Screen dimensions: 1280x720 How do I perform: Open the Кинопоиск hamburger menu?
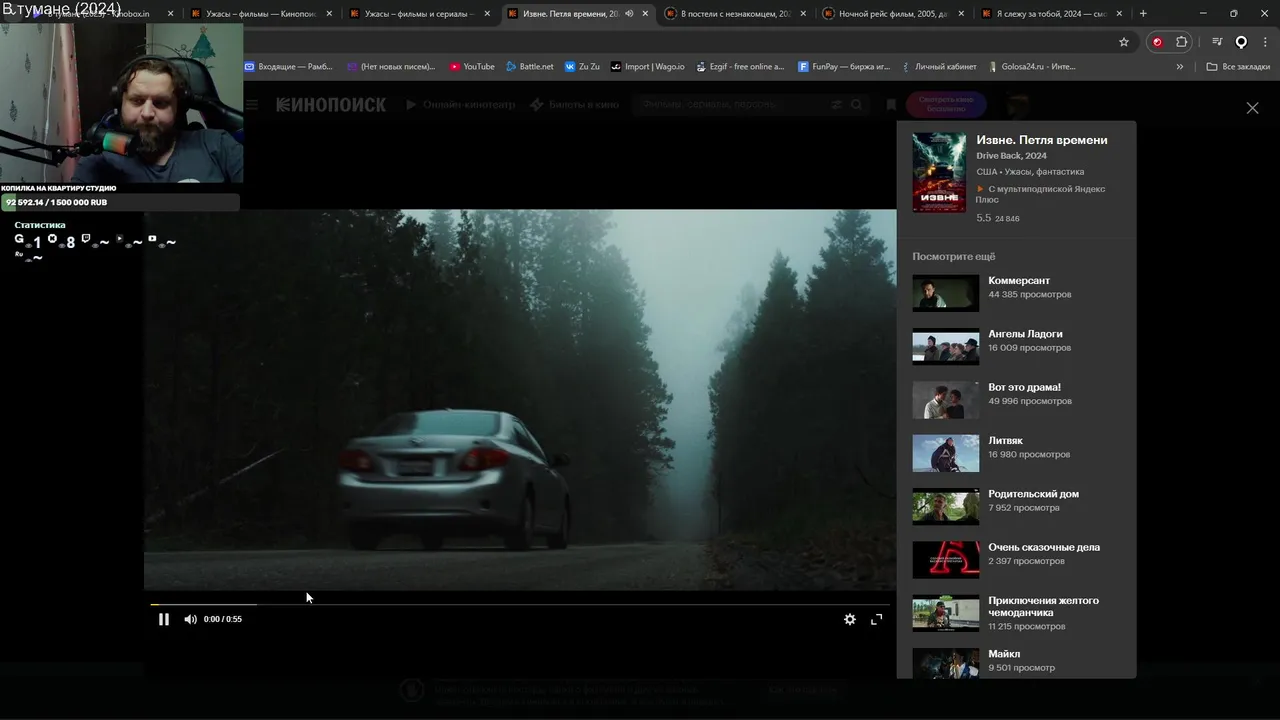251,105
